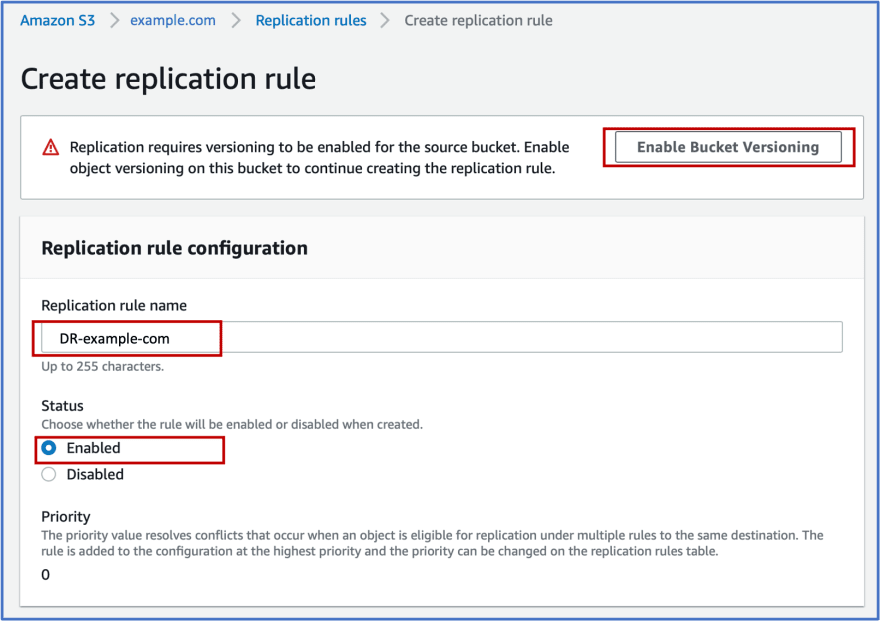Image resolution: width=880 pixels, height=621 pixels.
Task: Click the 'Replication rule configuration' heading
Action: [x=175, y=248]
